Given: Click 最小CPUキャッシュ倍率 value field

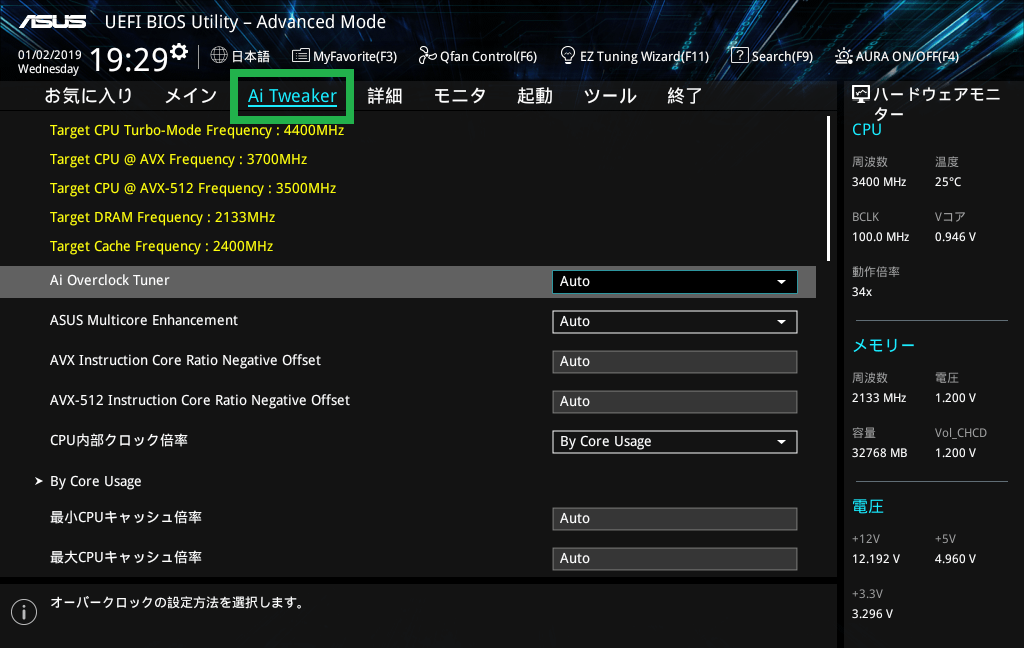Looking at the screenshot, I should click(x=675, y=519).
